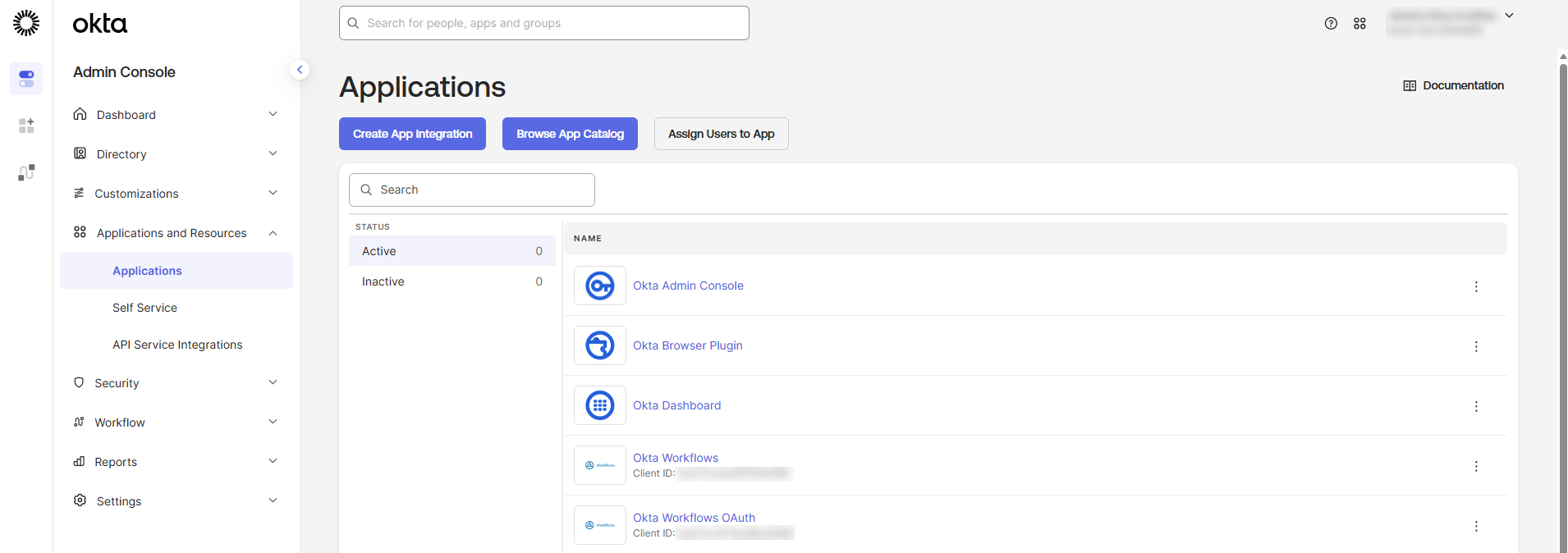Expand the Workflow menu chevron
This screenshot has width=1568, height=553.
273,422
